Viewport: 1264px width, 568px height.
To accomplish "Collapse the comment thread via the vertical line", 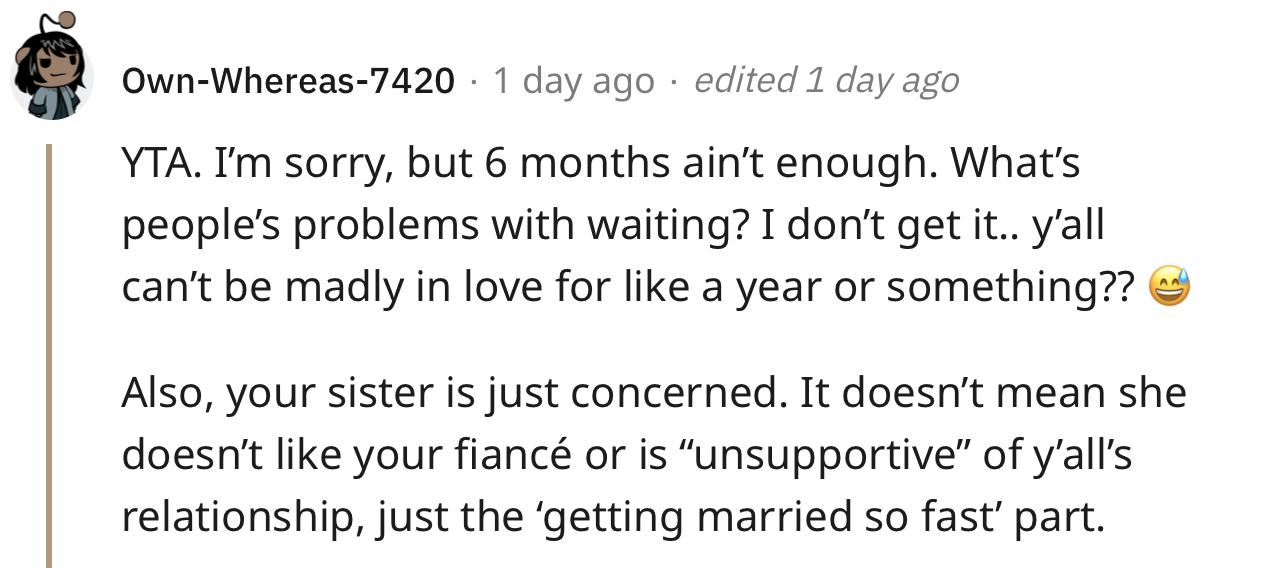I will pos(48,355).
